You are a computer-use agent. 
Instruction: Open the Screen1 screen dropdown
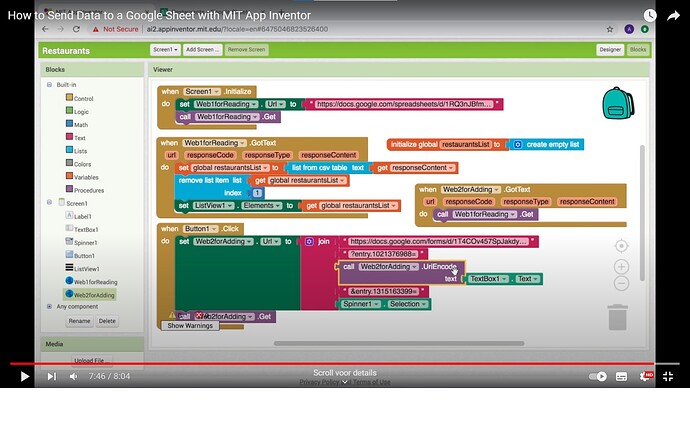pos(165,50)
